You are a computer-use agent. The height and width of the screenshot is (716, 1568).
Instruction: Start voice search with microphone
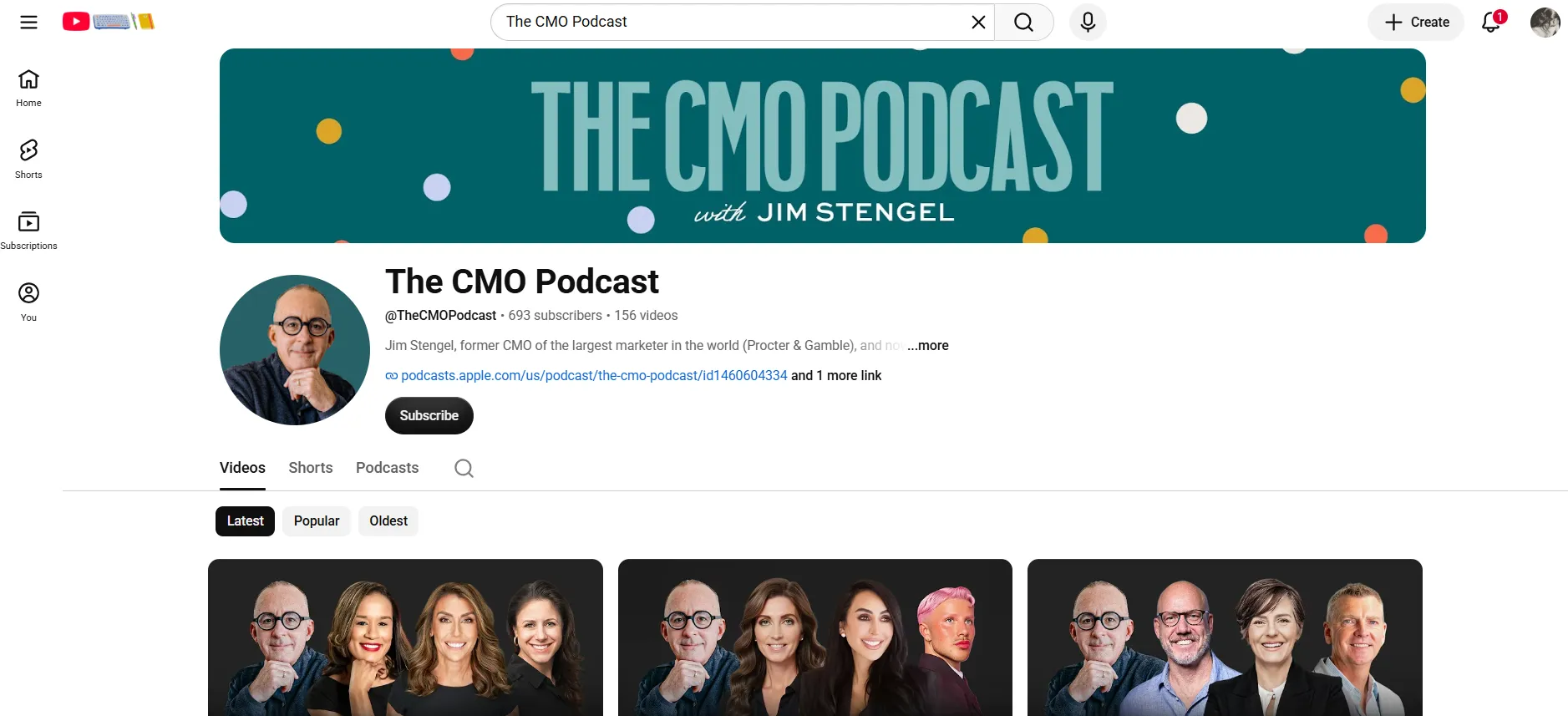[1088, 22]
